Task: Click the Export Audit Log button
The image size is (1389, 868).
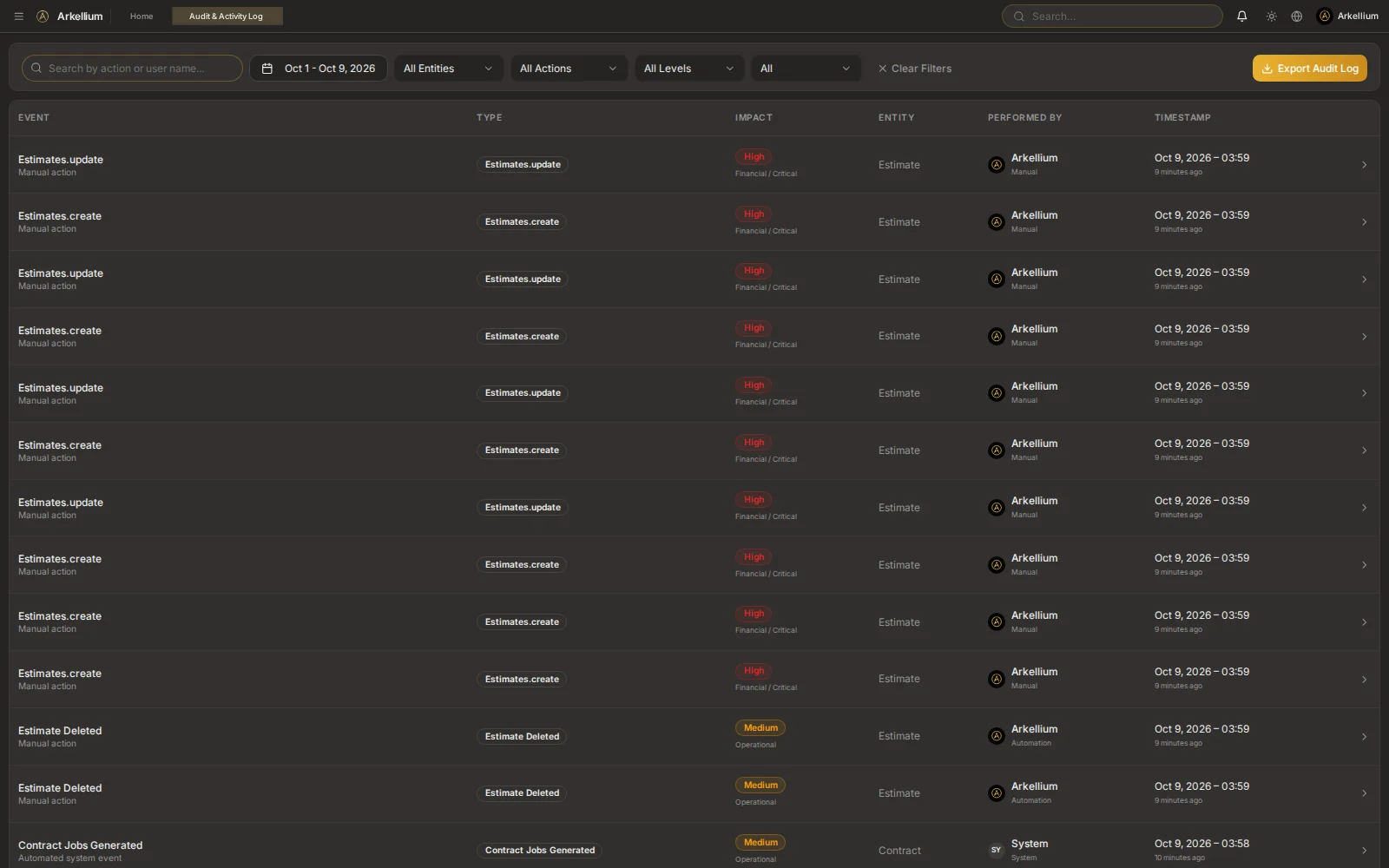Action: tap(1309, 69)
